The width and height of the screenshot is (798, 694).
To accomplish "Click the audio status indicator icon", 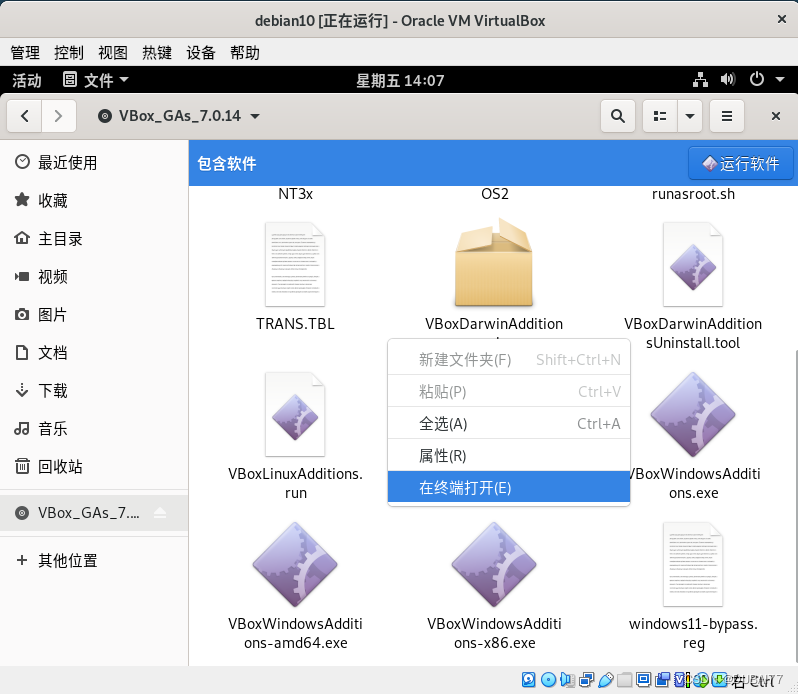I will click(567, 679).
